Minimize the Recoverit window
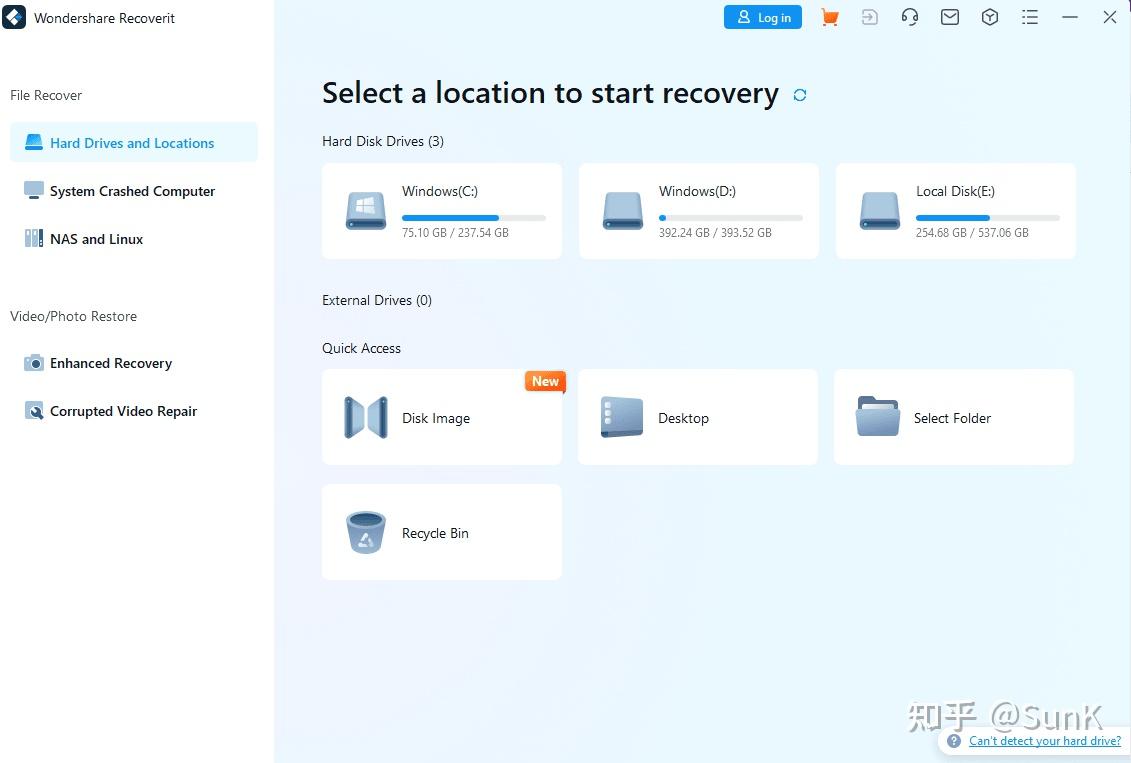This screenshot has width=1131, height=763. tap(1070, 17)
